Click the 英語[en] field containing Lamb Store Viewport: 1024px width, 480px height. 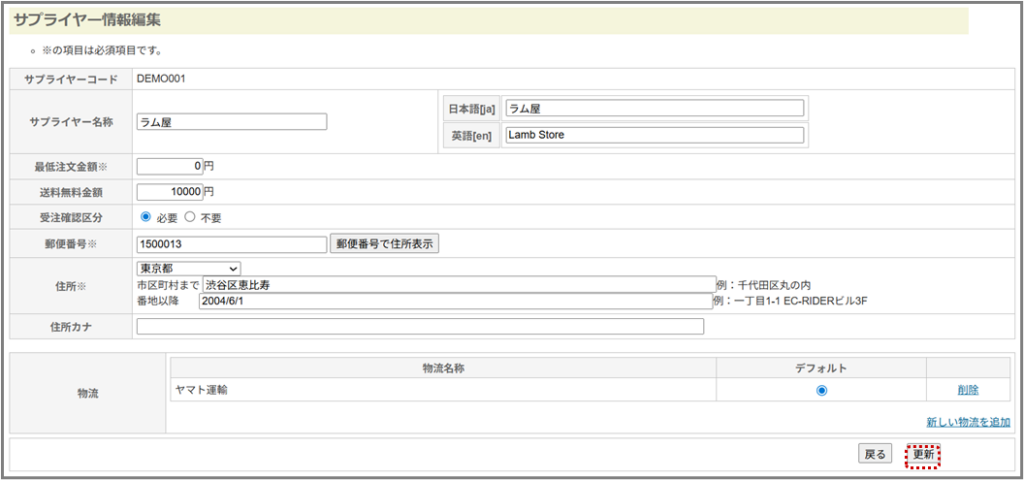point(655,135)
